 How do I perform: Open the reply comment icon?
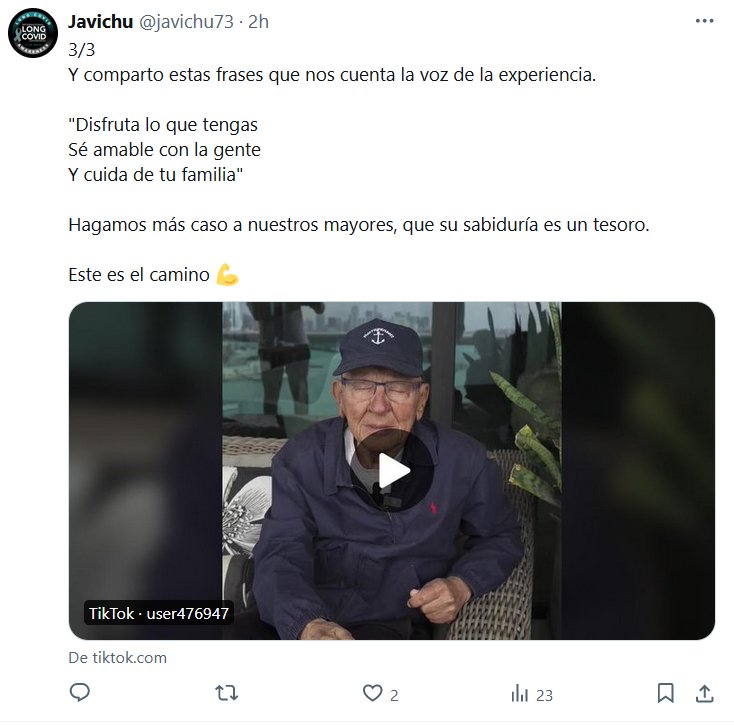pos(80,693)
